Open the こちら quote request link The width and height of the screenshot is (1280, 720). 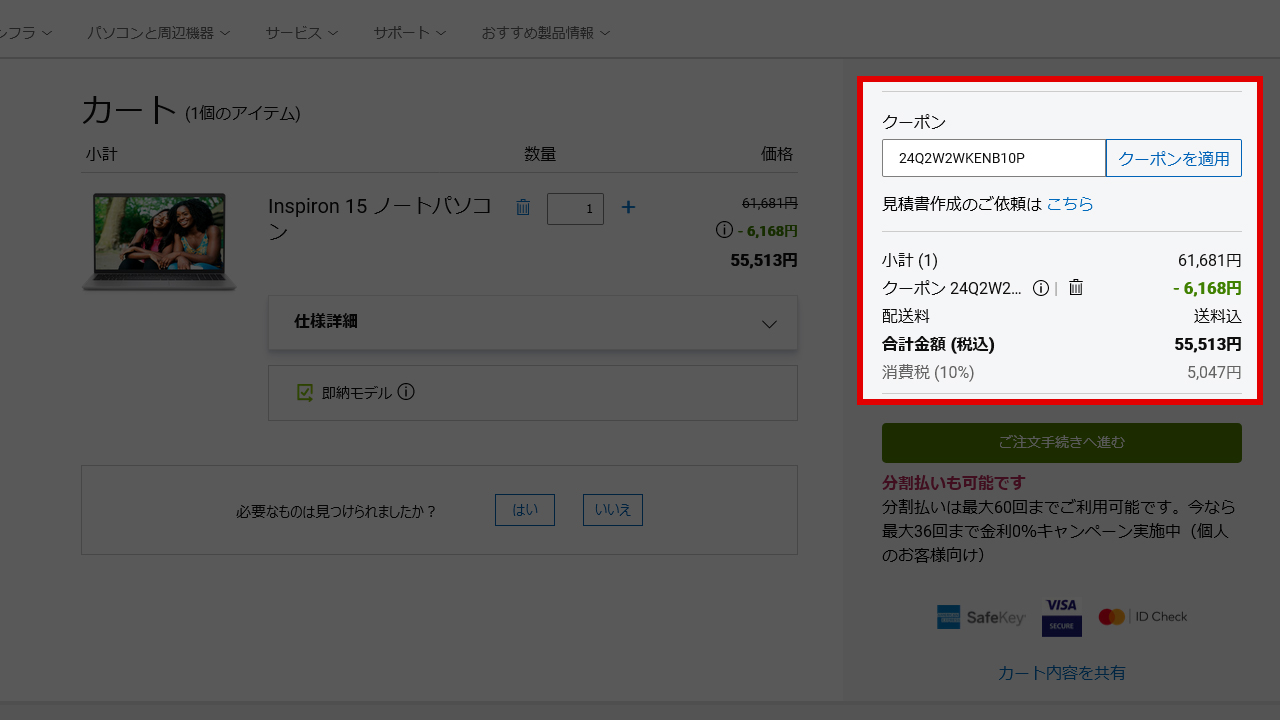click(x=1070, y=204)
